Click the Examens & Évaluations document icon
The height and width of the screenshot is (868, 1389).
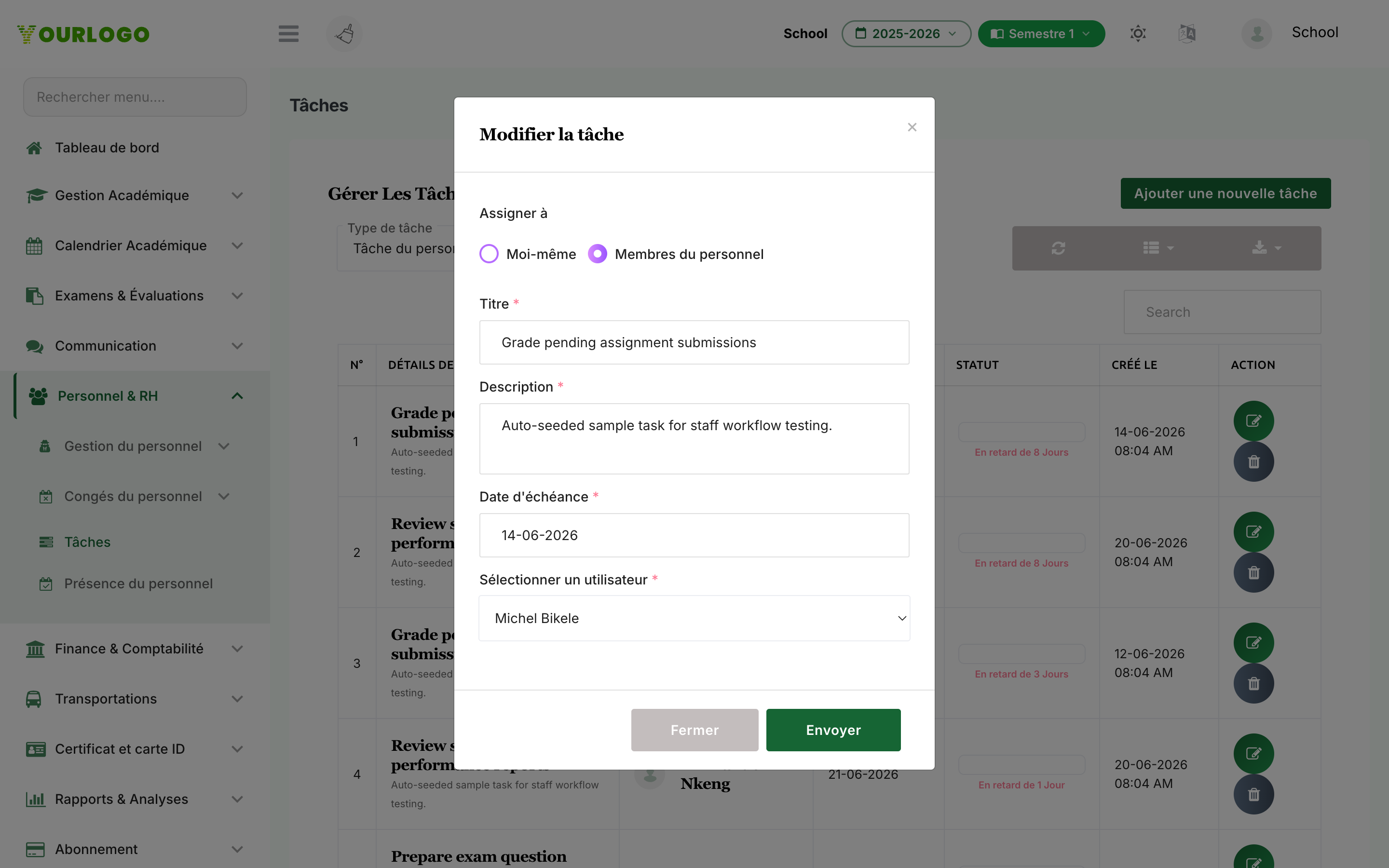pyautogui.click(x=34, y=296)
